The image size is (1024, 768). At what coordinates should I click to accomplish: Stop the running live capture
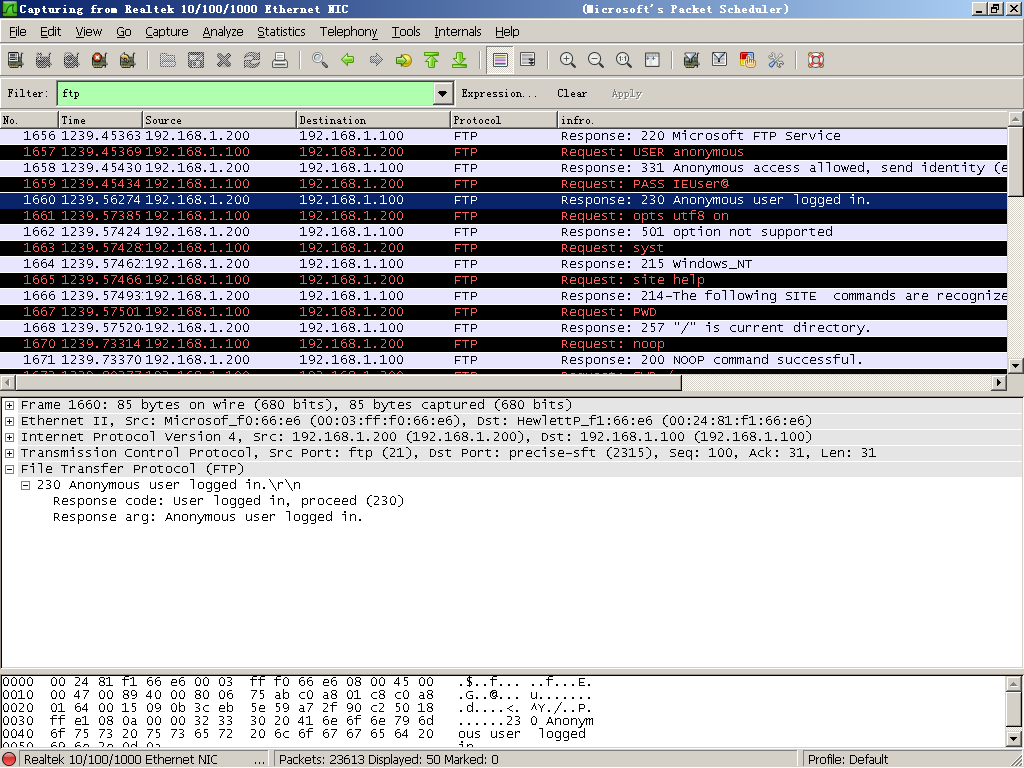click(100, 60)
